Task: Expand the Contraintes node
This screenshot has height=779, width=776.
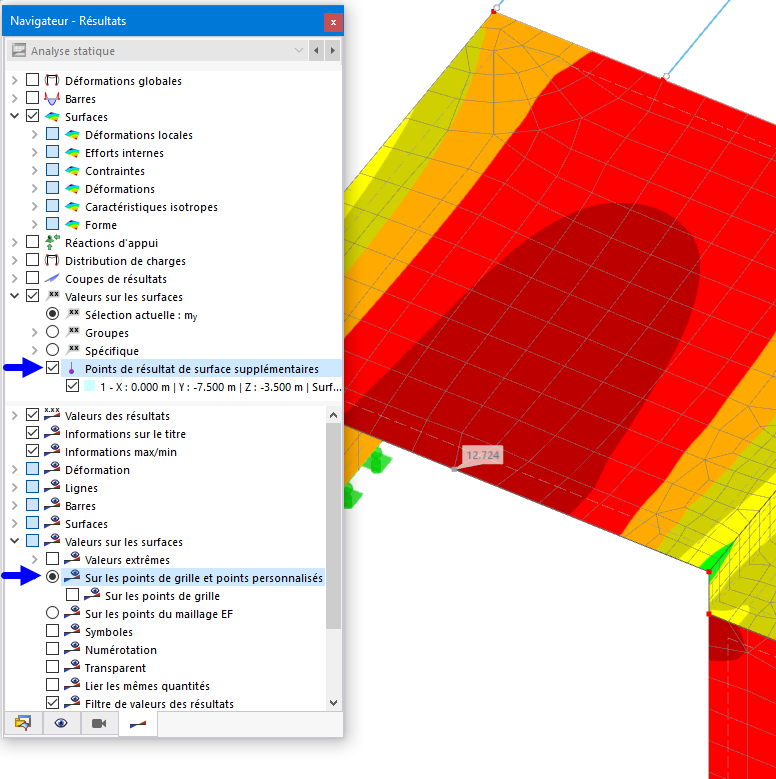Action: [34, 170]
